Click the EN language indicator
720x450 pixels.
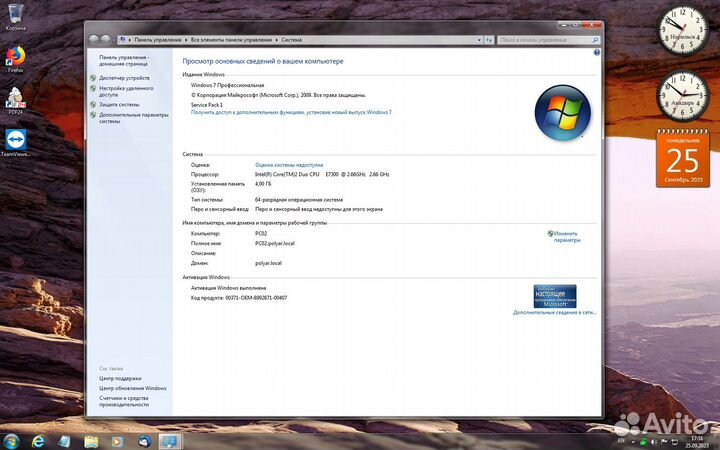tap(621, 441)
